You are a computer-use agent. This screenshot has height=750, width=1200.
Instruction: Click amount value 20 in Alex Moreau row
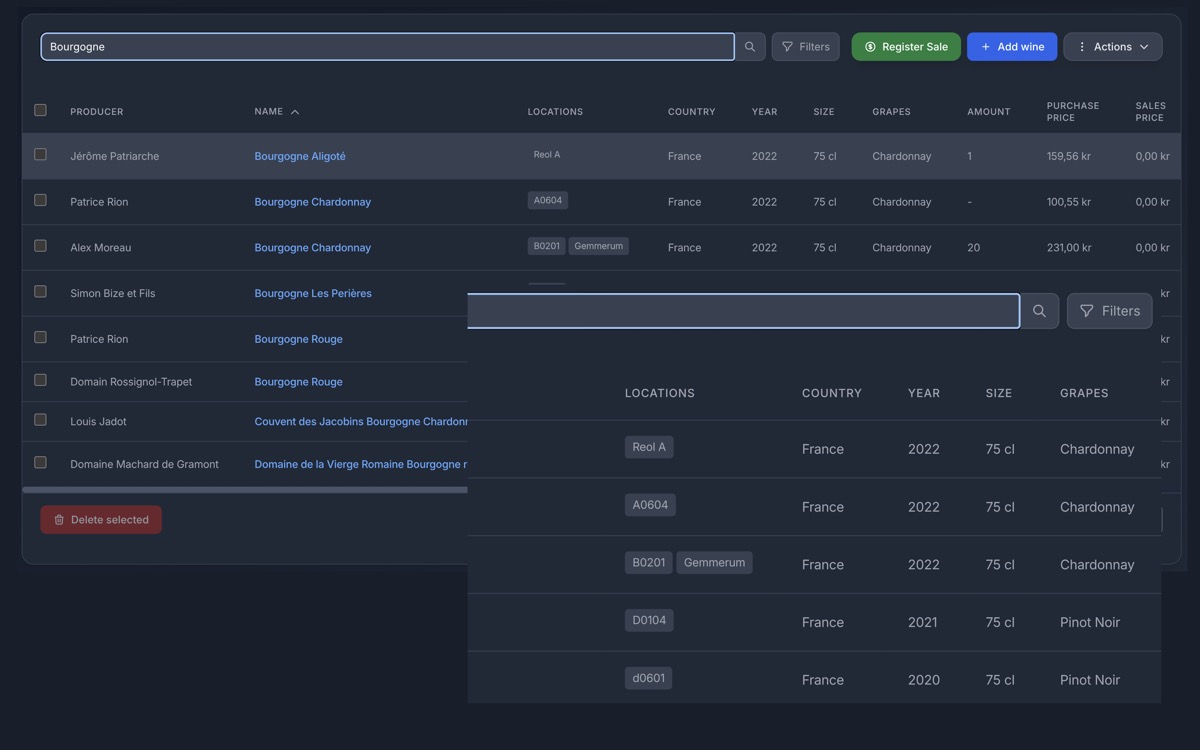973,248
